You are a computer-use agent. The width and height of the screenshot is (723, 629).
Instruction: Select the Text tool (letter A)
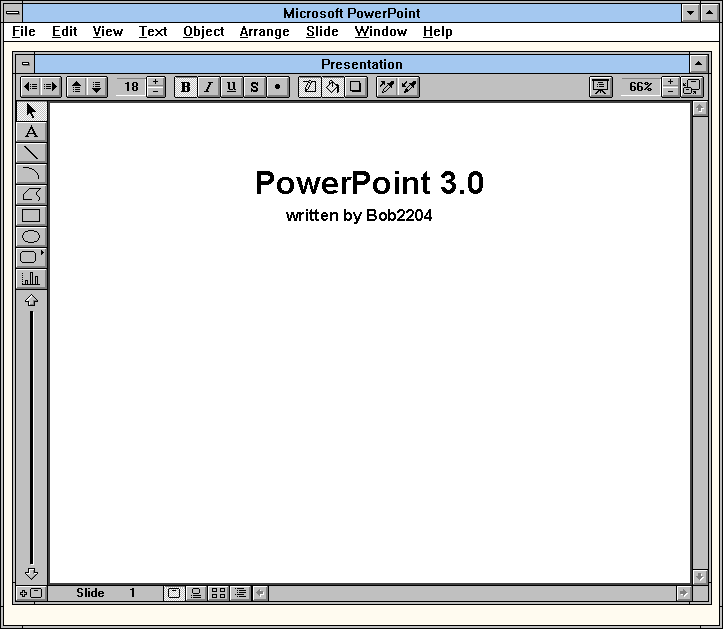click(x=31, y=132)
